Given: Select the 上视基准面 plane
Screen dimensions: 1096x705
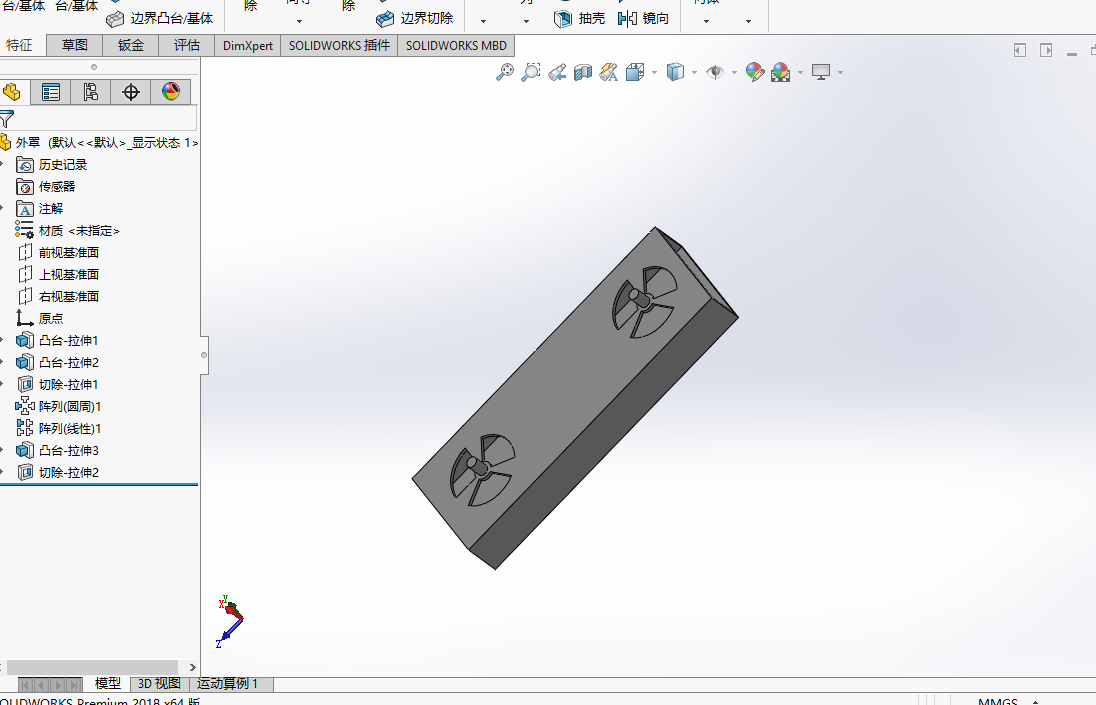Looking at the screenshot, I should [x=58, y=275].
